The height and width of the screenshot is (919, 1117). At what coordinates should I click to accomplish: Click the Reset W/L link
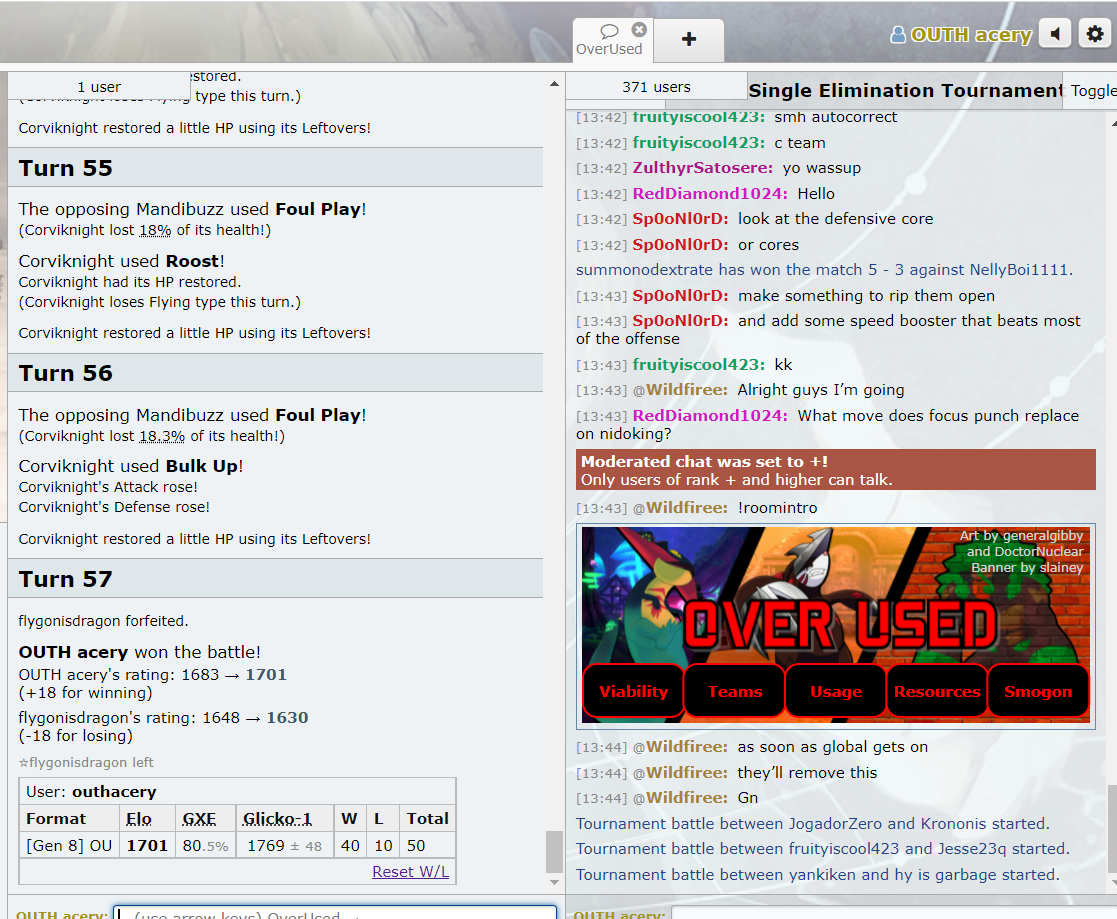[410, 872]
